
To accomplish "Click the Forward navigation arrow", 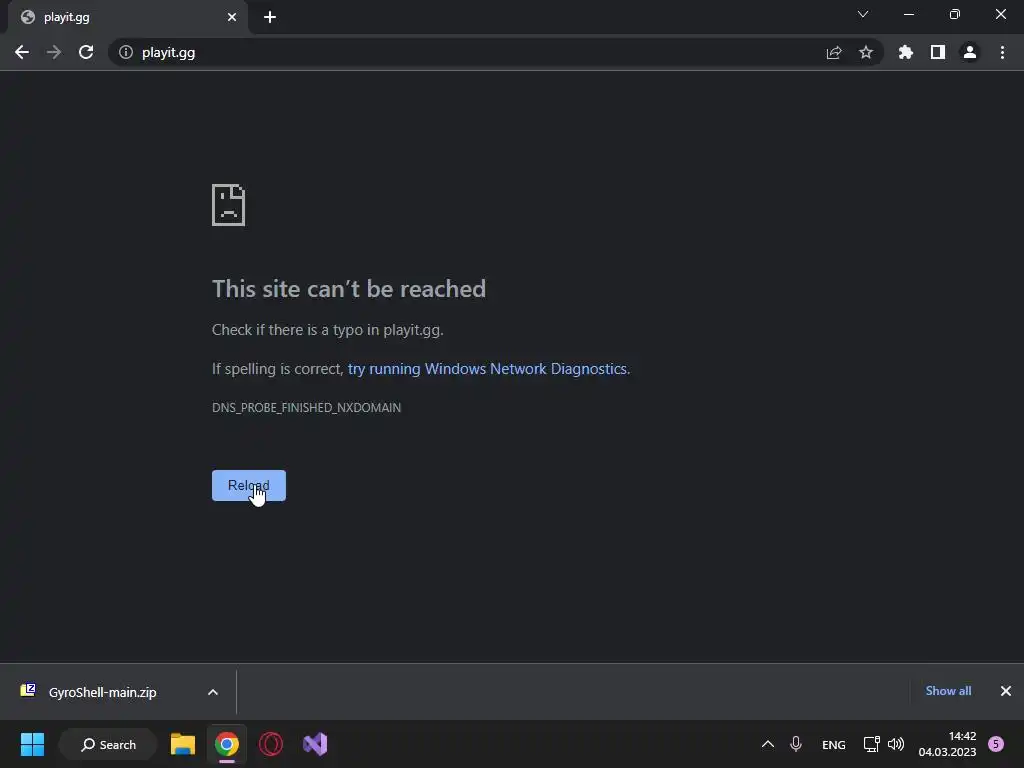I will coord(54,52).
